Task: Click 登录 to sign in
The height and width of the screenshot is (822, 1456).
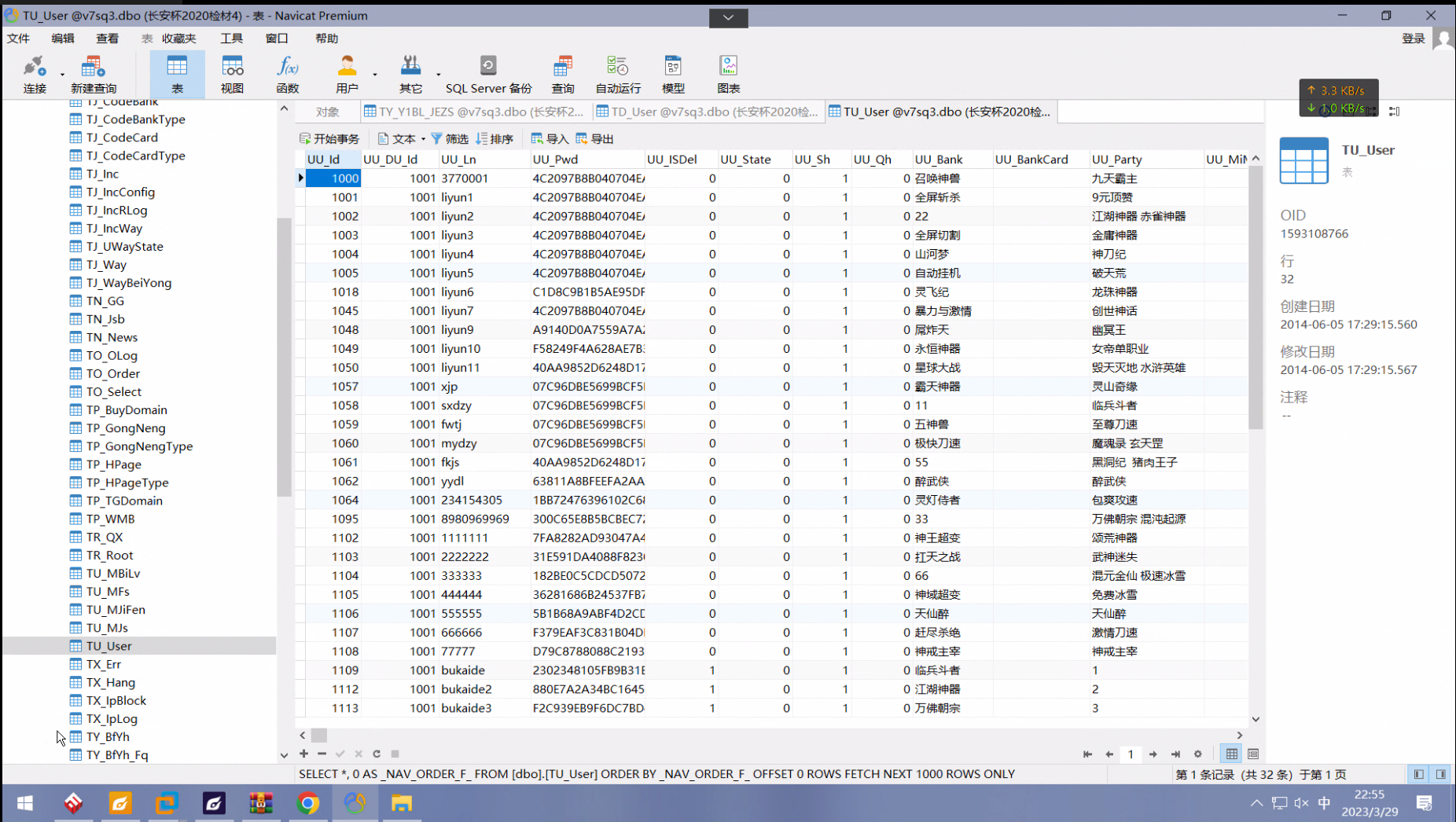Action: [1413, 39]
